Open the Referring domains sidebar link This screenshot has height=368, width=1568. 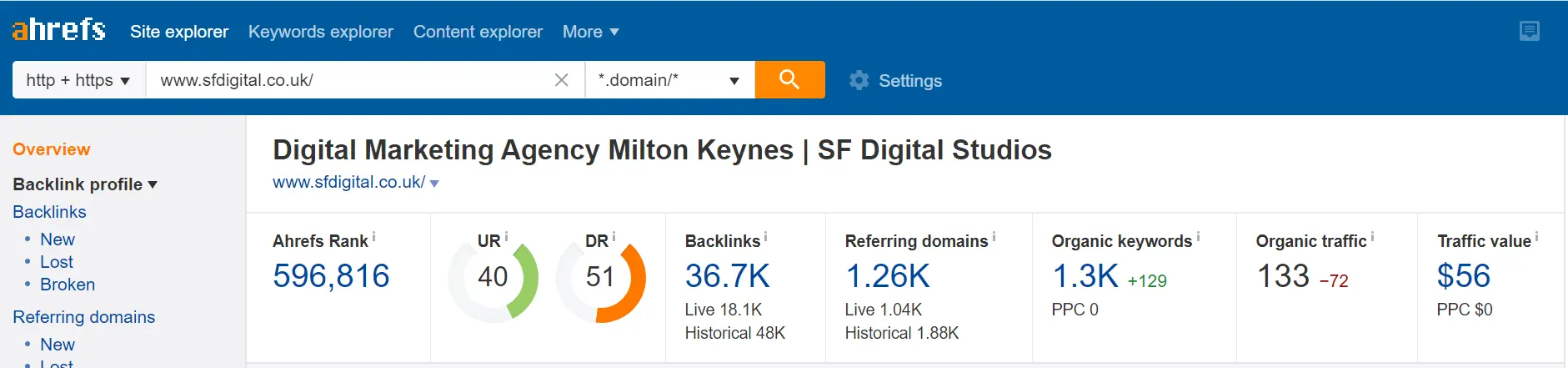(84, 317)
